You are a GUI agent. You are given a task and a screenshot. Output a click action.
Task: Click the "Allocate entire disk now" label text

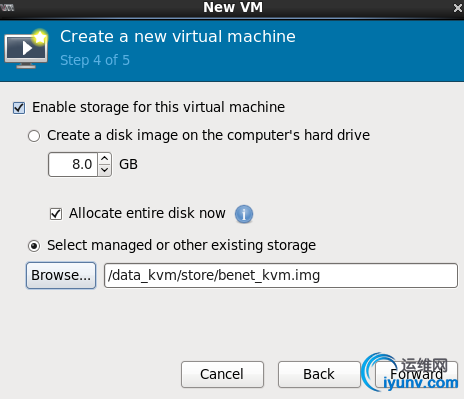[147, 213]
